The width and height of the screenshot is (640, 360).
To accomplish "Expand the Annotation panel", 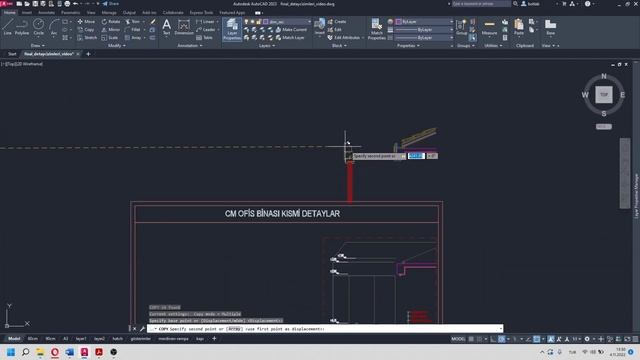I will [190, 46].
